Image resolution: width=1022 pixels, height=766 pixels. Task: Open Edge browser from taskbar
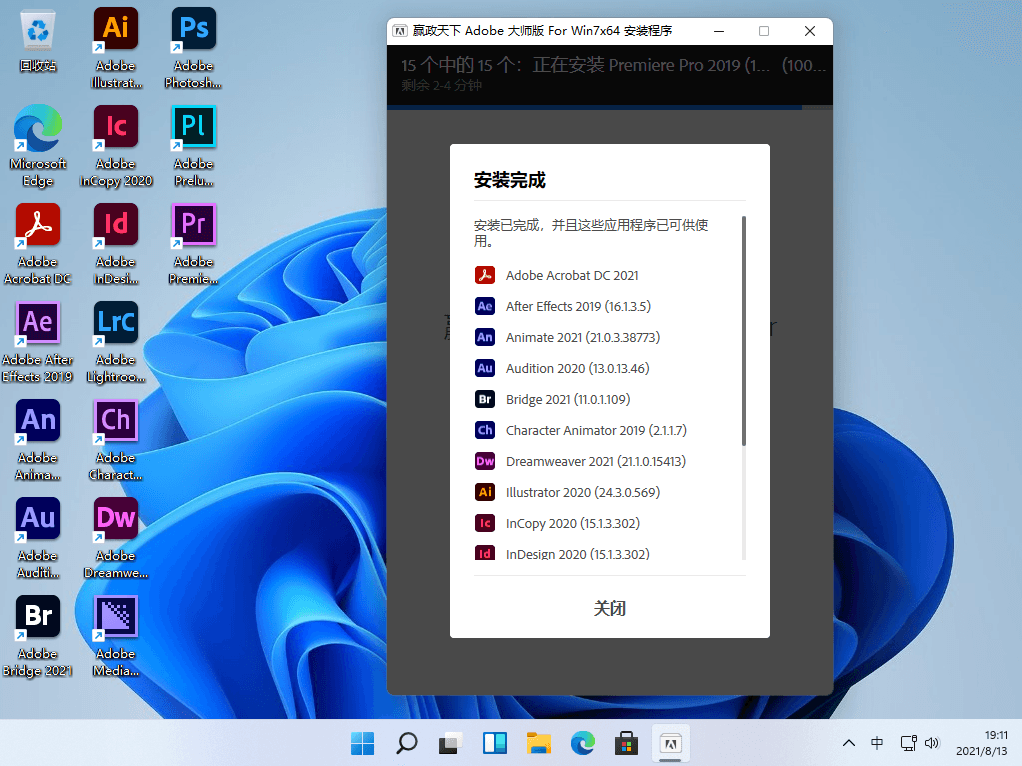tap(583, 743)
